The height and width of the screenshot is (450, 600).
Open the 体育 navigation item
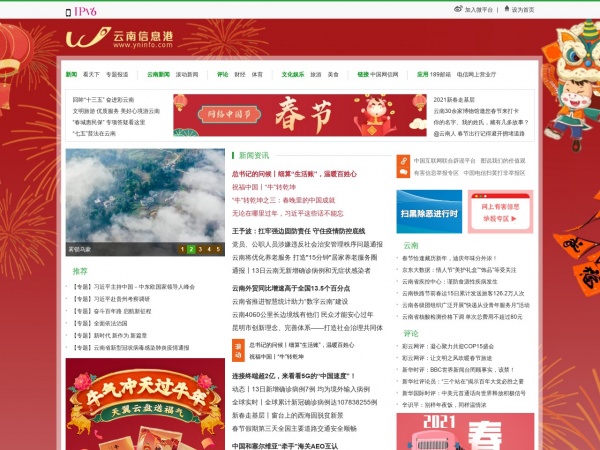(x=257, y=74)
